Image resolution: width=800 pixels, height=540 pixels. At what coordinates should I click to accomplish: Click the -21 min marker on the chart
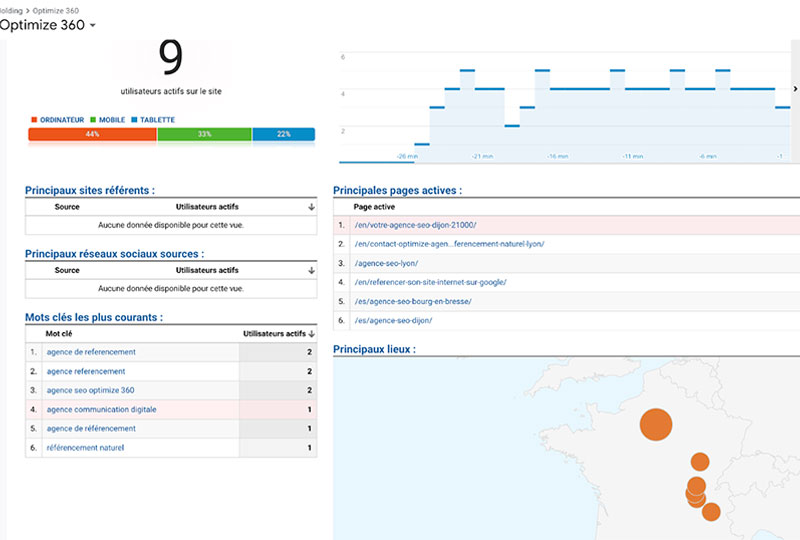pyautogui.click(x=483, y=156)
